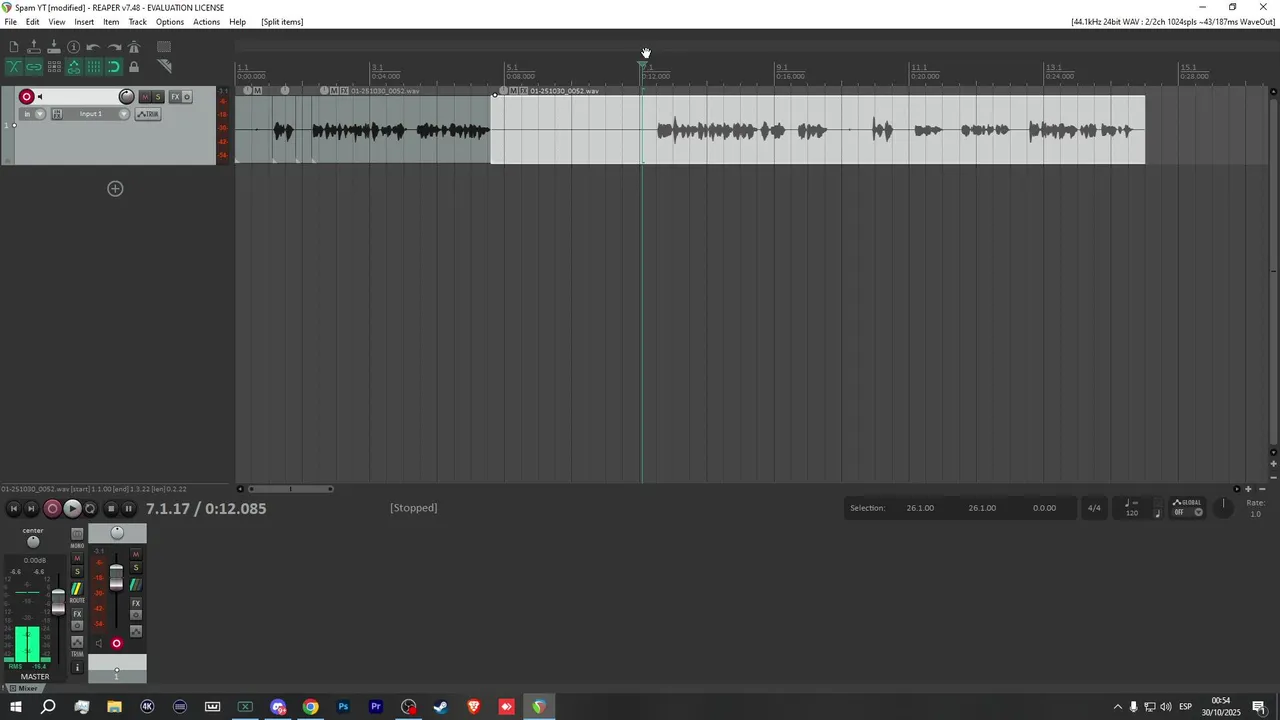Click the Undo arrow icon

[x=93, y=47]
